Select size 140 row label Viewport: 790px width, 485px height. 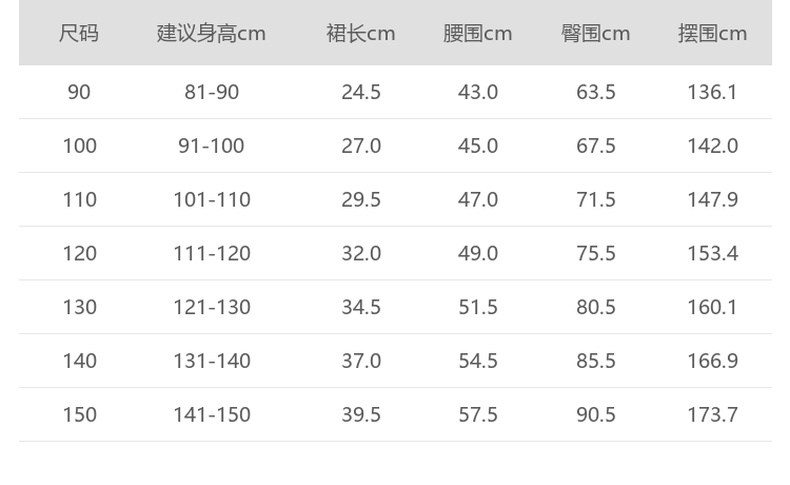pyautogui.click(x=79, y=361)
